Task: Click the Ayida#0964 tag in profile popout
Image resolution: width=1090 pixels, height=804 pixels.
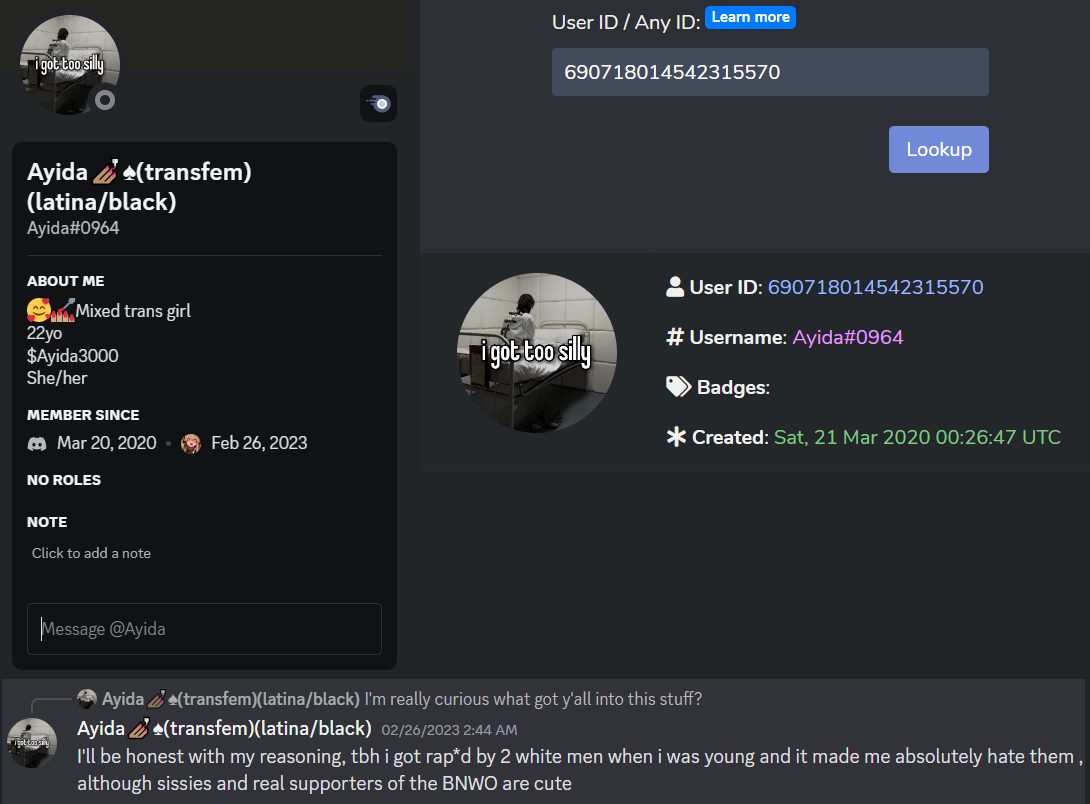Action: [x=73, y=228]
